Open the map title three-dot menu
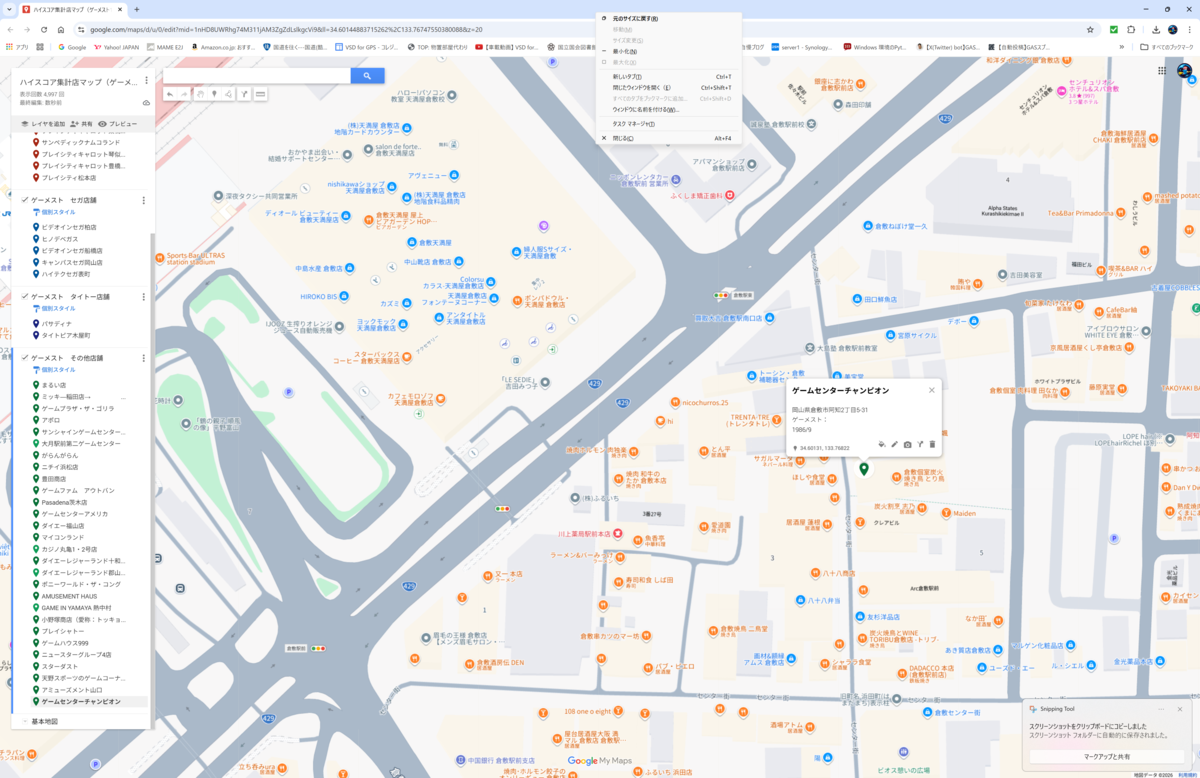Image resolution: width=1200 pixels, height=778 pixels. coord(146,80)
